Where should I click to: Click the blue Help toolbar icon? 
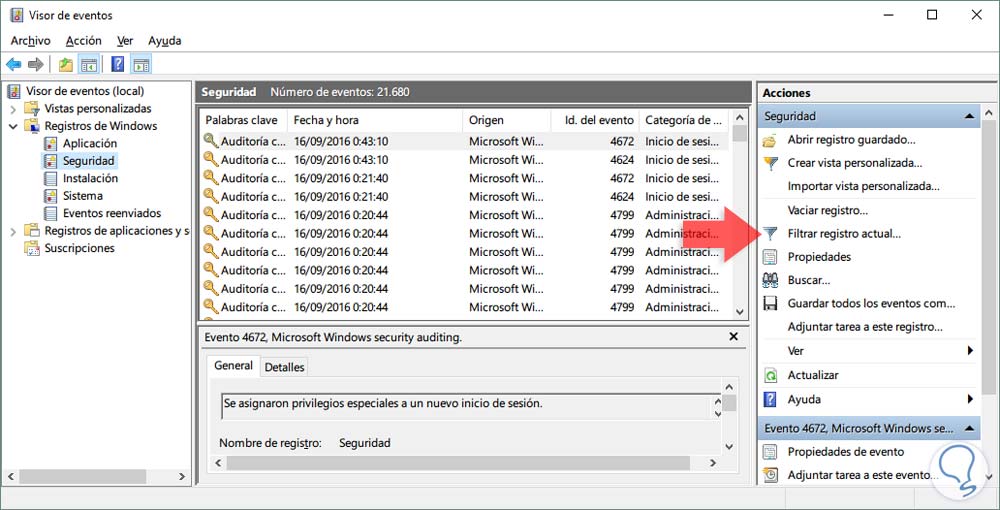click(117, 65)
